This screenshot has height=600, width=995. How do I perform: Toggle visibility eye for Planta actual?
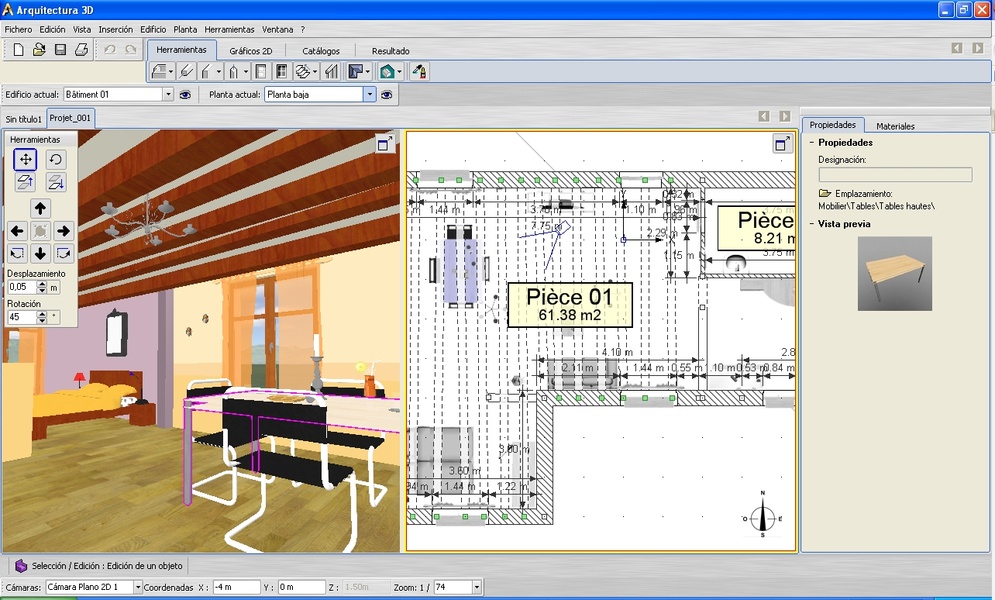386,94
